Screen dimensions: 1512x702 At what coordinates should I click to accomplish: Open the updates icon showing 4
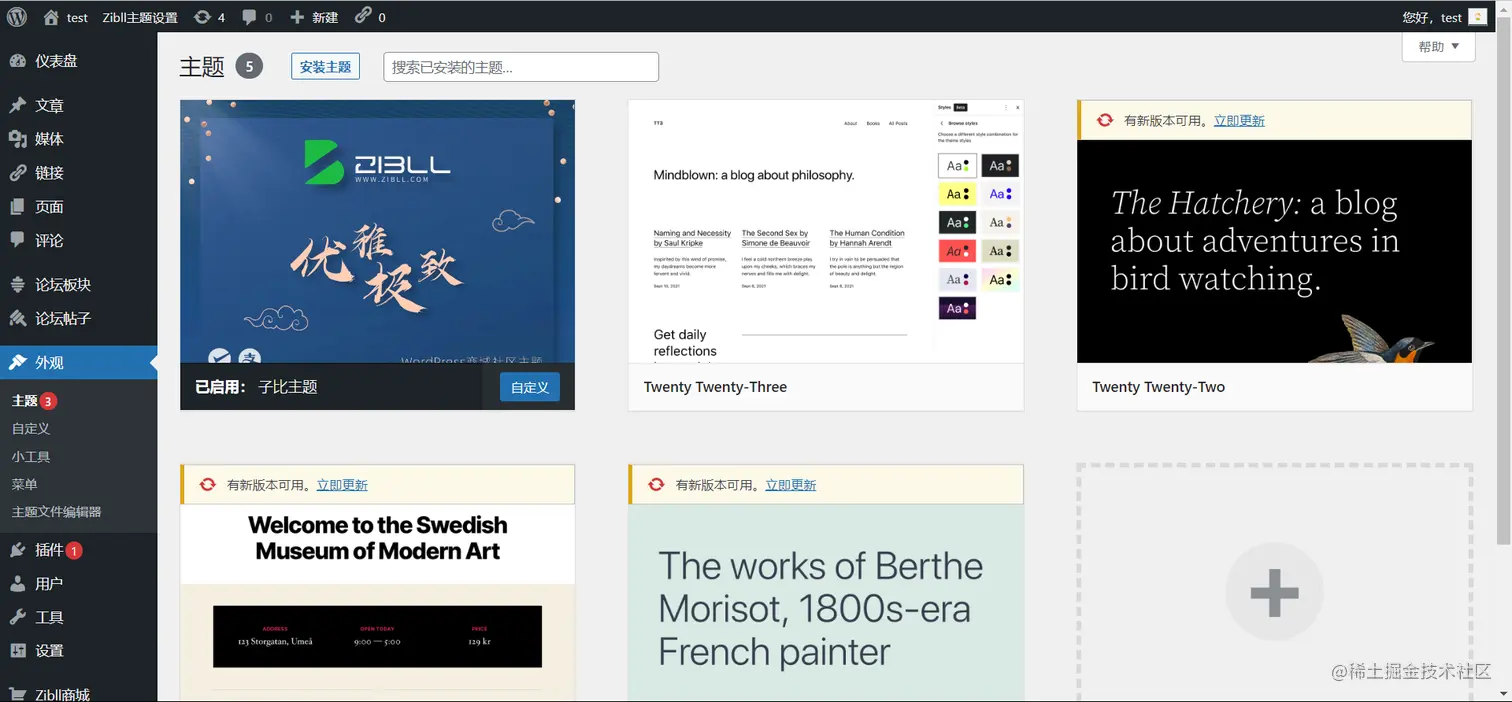click(x=203, y=17)
